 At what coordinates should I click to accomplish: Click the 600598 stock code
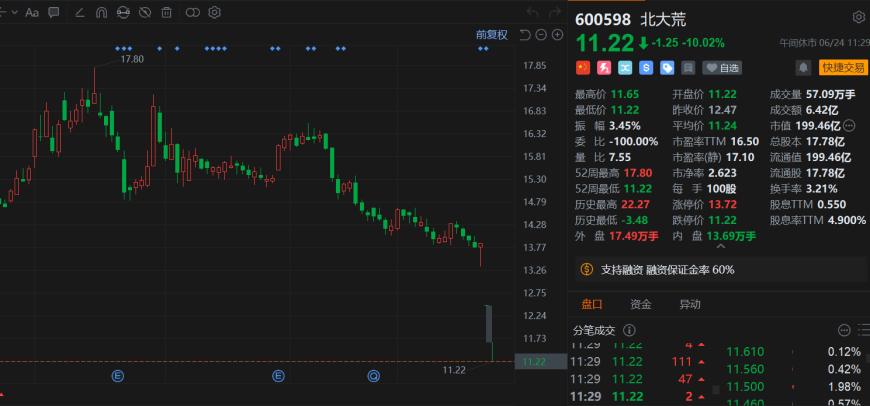pos(603,19)
